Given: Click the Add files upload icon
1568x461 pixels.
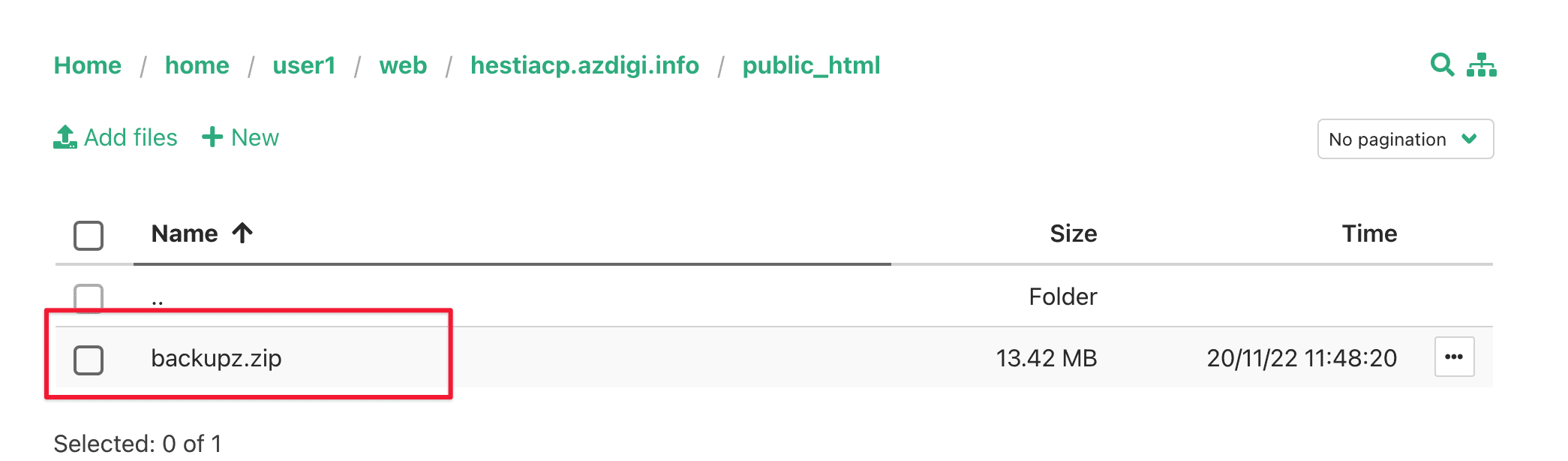Looking at the screenshot, I should [x=65, y=137].
